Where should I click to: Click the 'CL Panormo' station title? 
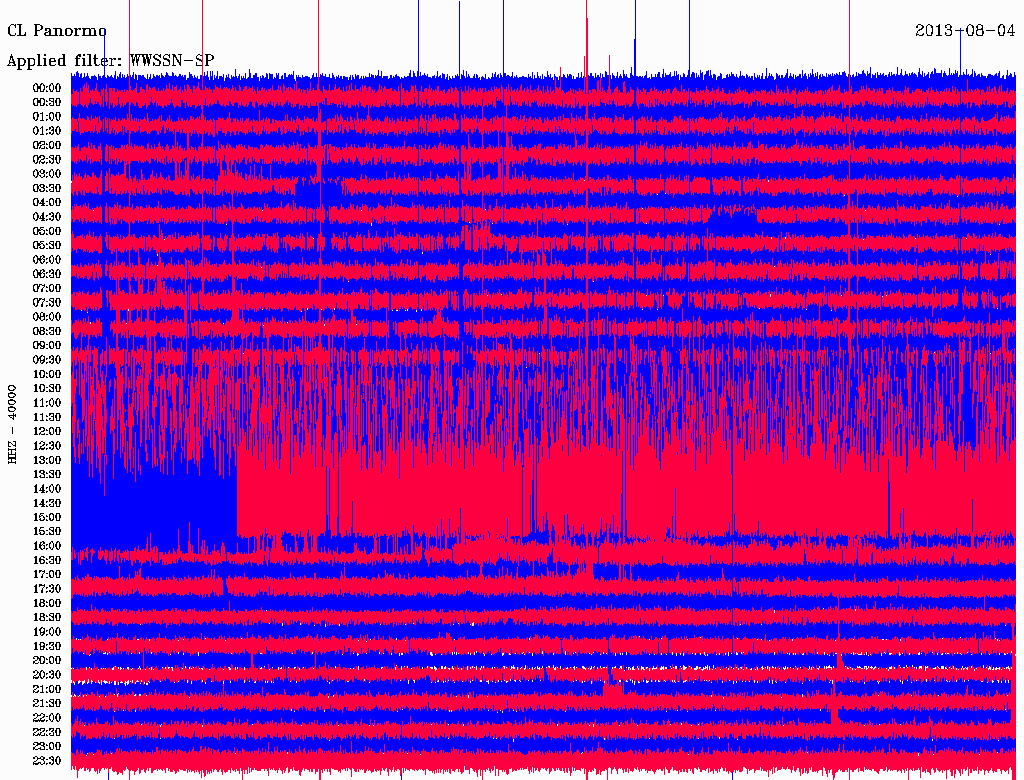[57, 31]
